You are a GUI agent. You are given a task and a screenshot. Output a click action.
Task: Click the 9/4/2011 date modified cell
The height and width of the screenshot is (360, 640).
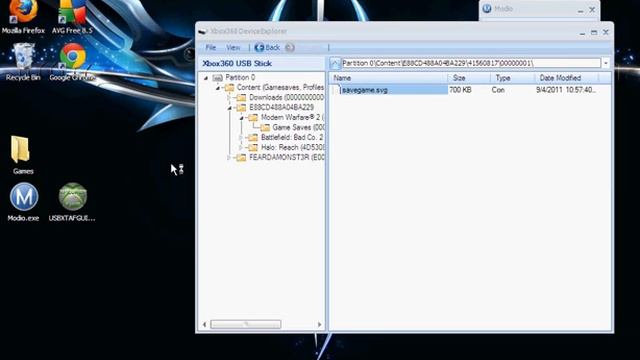pyautogui.click(x=566, y=90)
